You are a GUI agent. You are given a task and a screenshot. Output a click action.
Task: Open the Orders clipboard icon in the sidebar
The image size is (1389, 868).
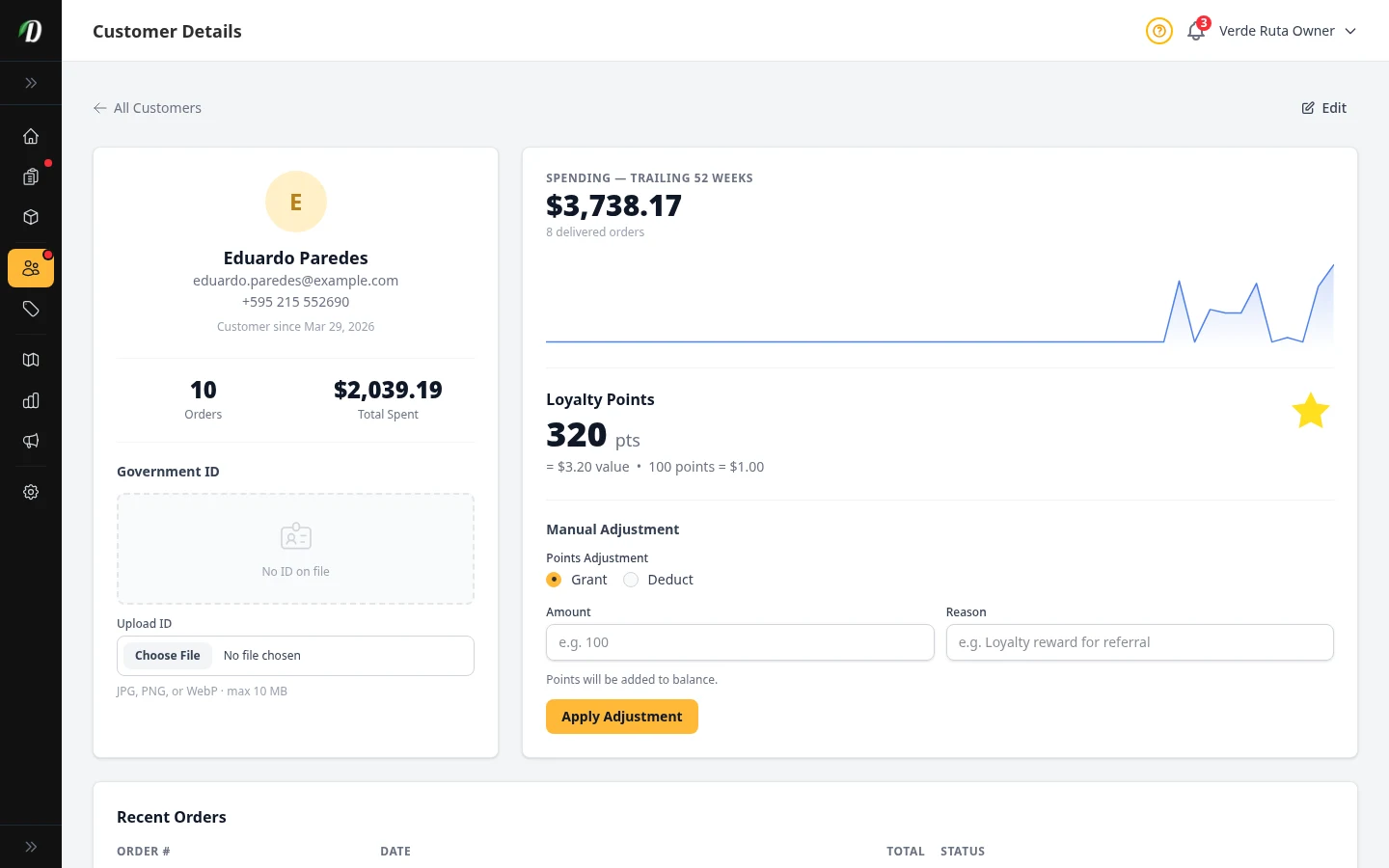pyautogui.click(x=31, y=176)
